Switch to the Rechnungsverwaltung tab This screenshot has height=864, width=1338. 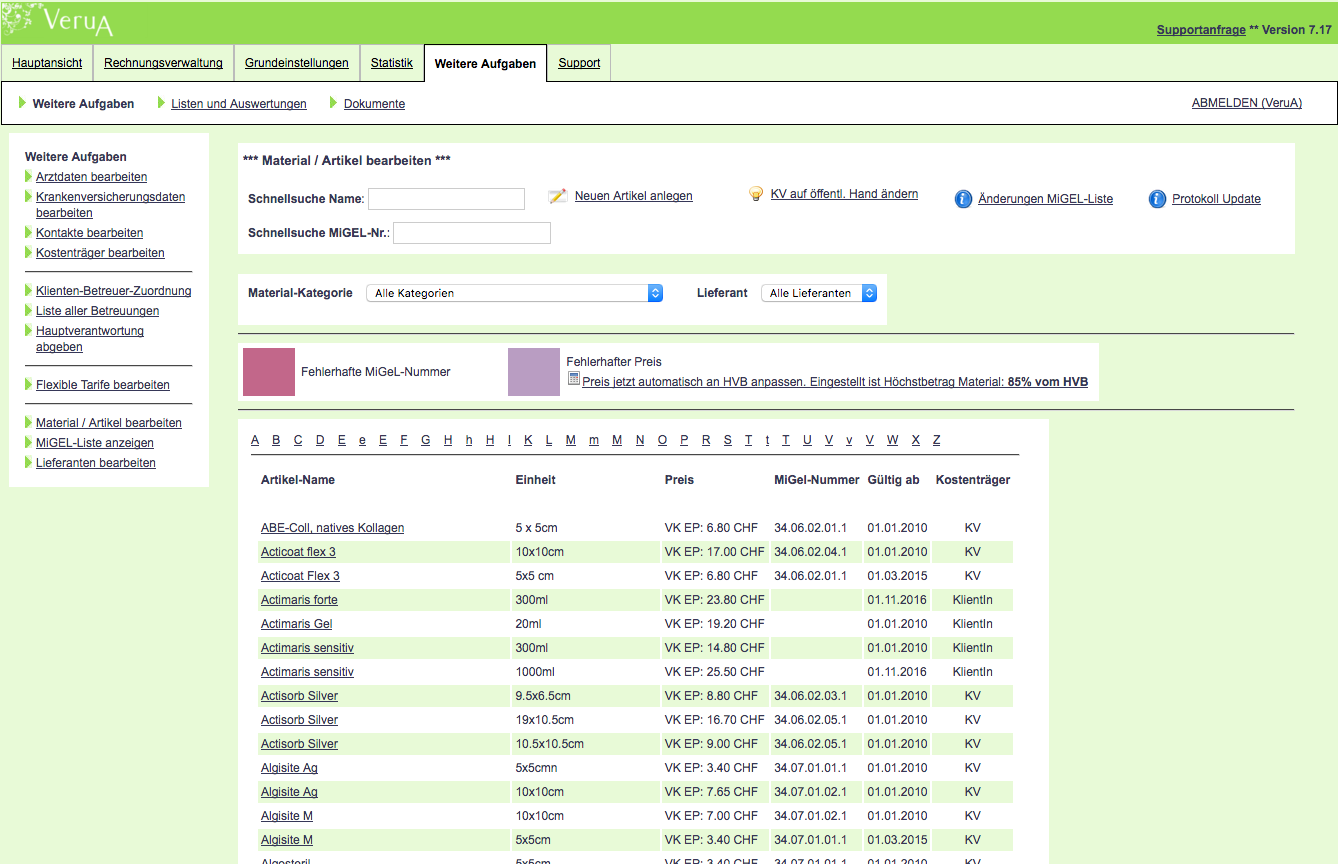[x=163, y=63]
